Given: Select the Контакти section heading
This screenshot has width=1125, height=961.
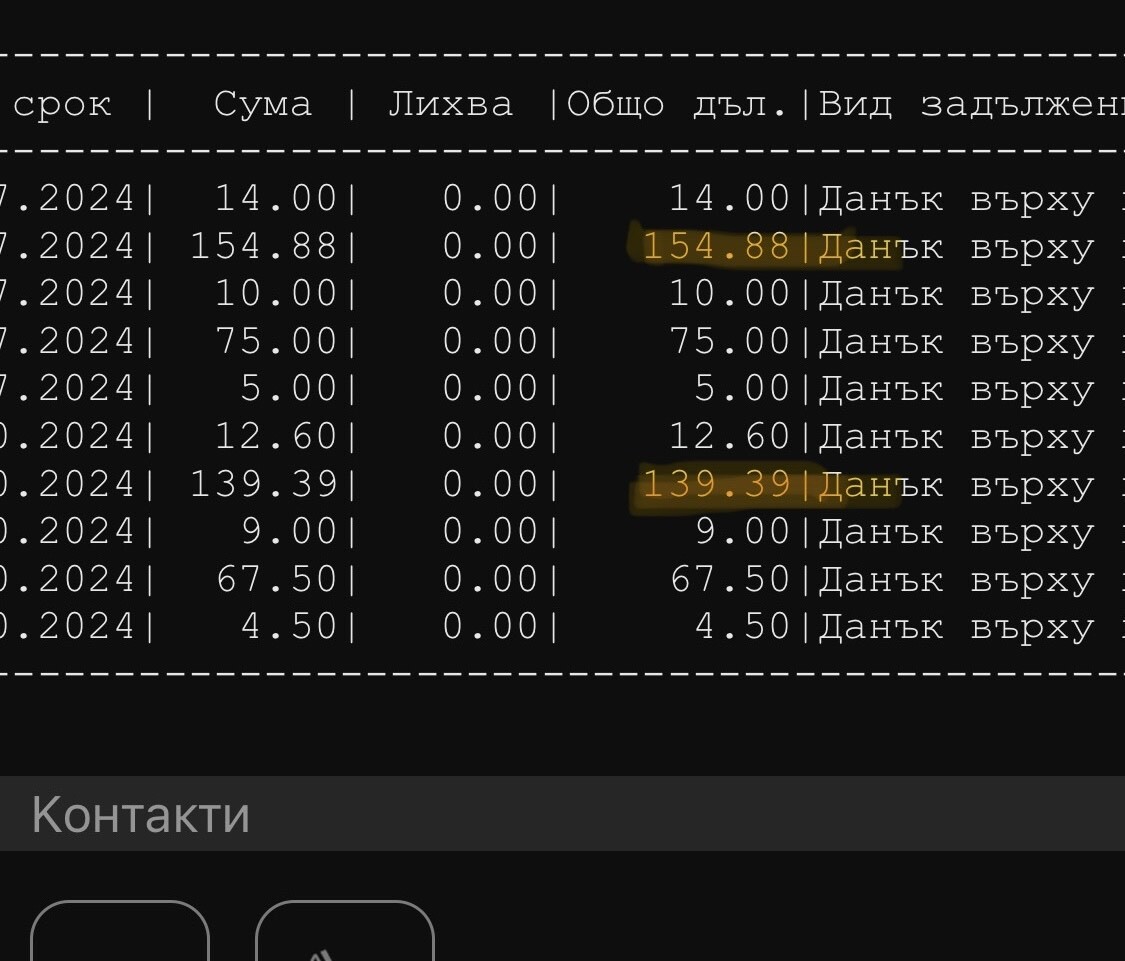Looking at the screenshot, I should point(141,815).
